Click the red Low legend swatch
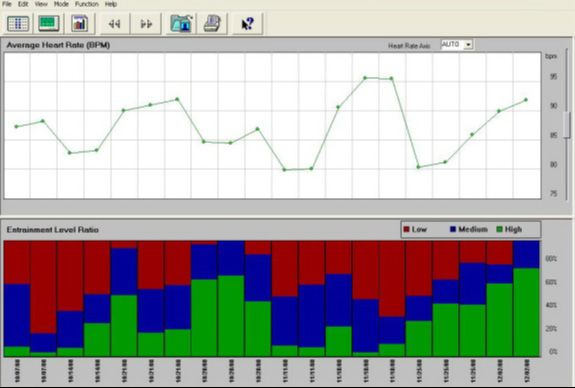The image size is (575, 388). coord(406,229)
